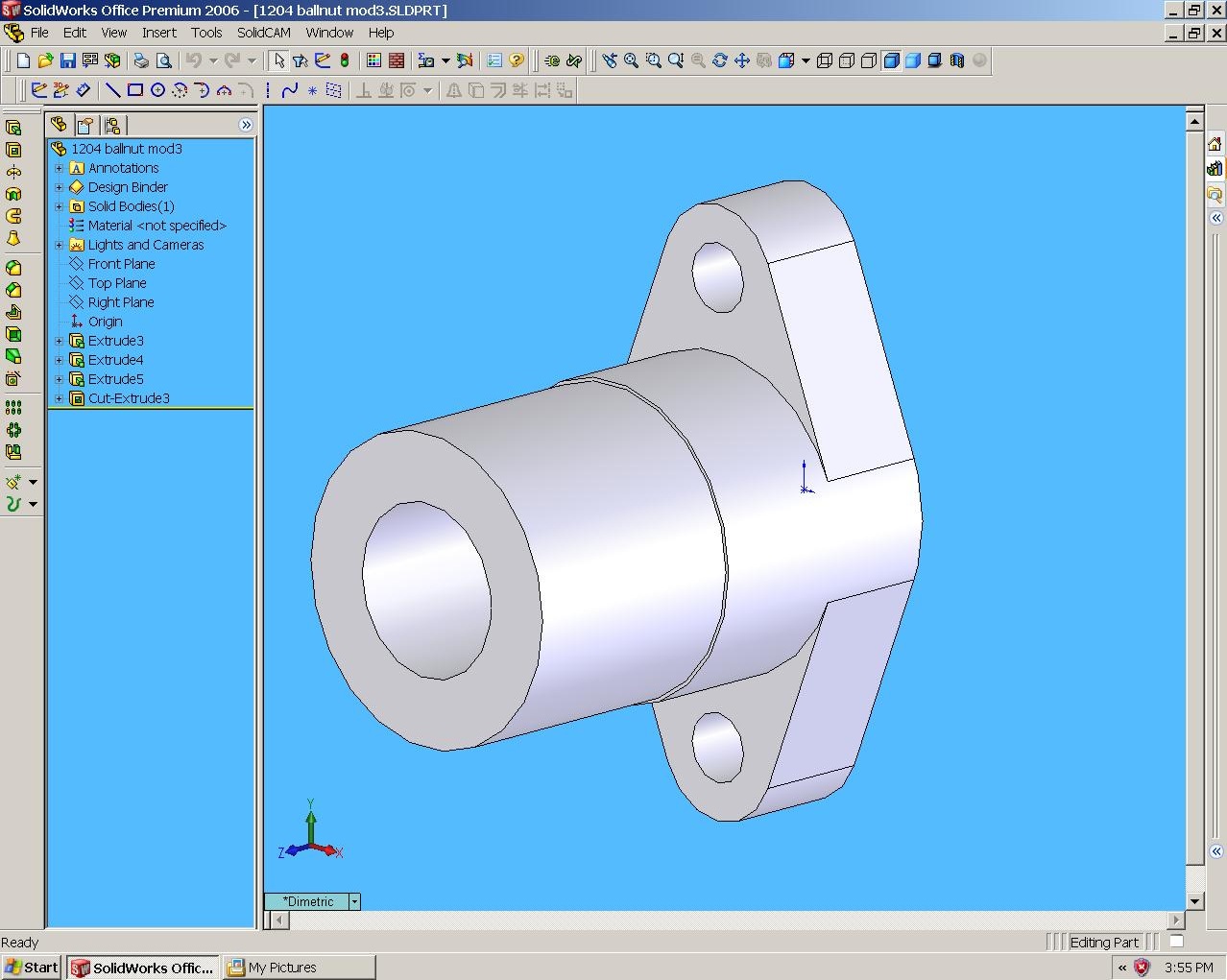1227x980 pixels.
Task: Open the SolidCAM menu
Action: pyautogui.click(x=263, y=33)
